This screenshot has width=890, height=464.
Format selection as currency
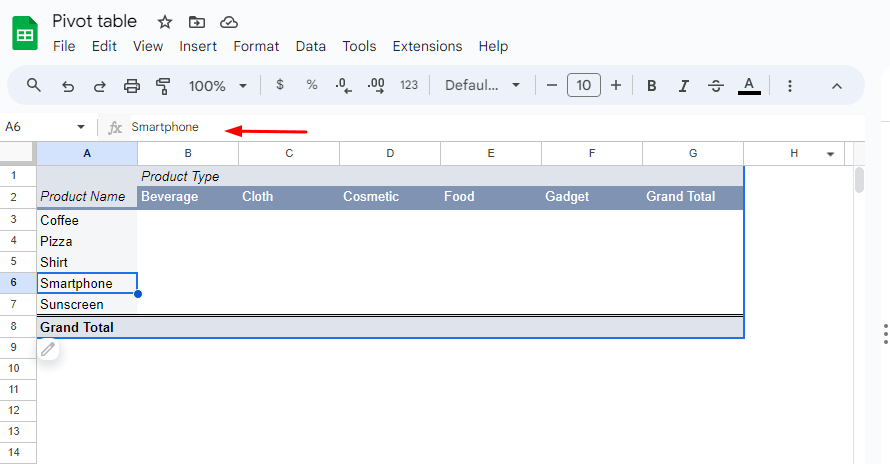click(x=280, y=86)
